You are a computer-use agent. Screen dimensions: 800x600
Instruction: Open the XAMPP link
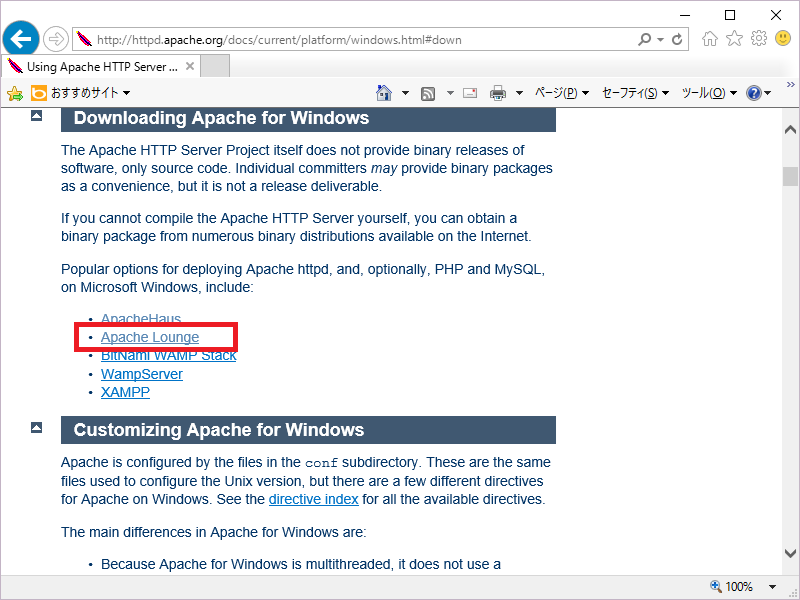(125, 392)
